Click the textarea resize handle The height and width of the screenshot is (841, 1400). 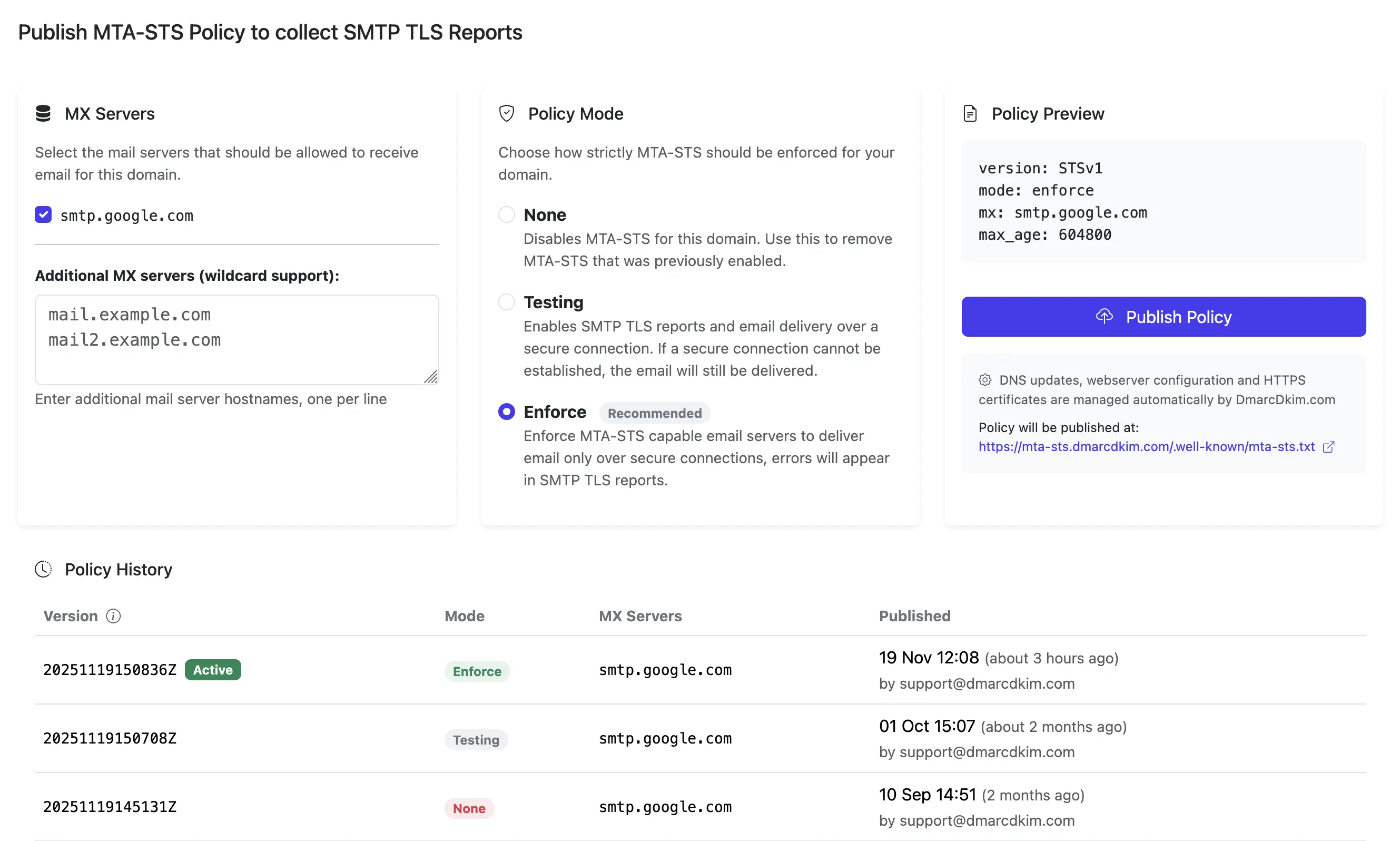click(431, 377)
